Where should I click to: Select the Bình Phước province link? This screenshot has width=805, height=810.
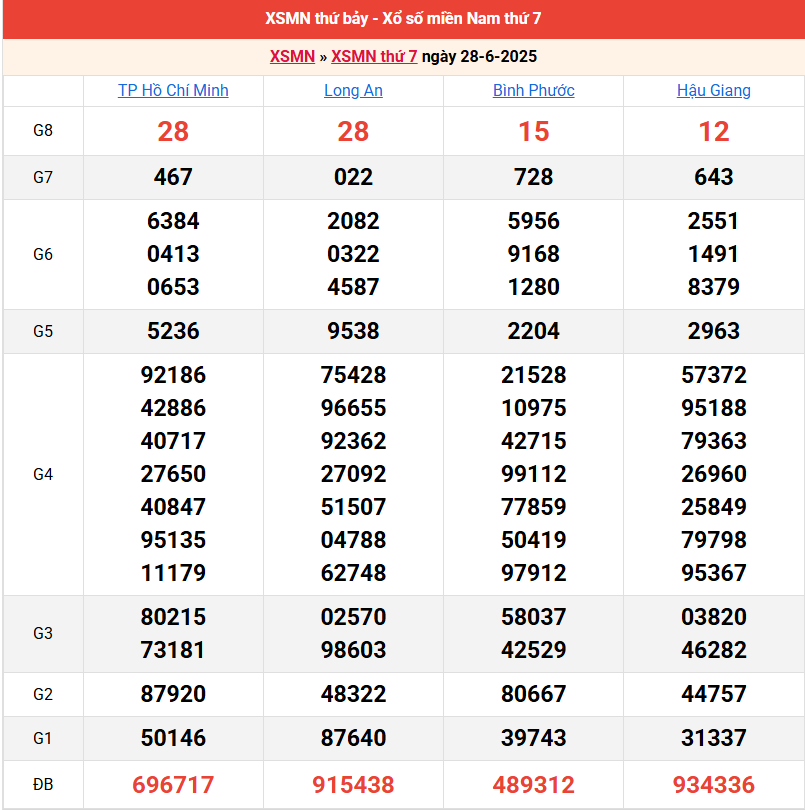533,90
